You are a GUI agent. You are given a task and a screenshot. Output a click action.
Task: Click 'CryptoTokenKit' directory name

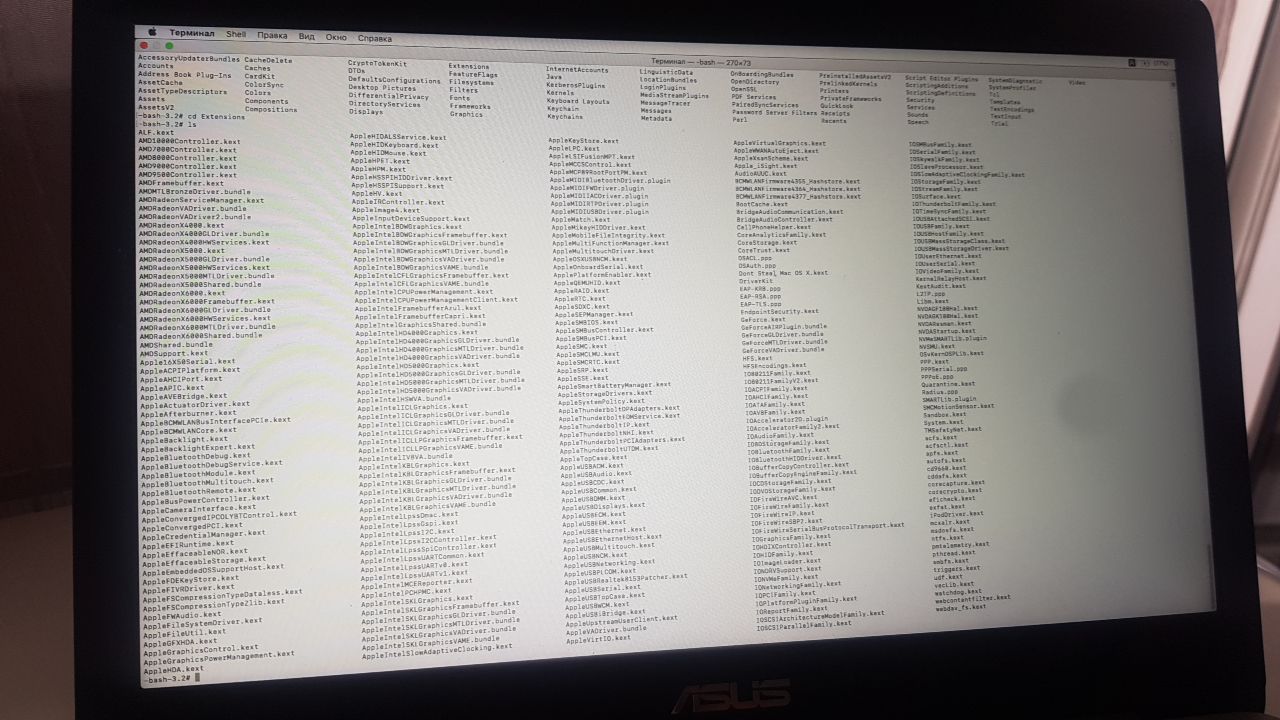click(377, 63)
